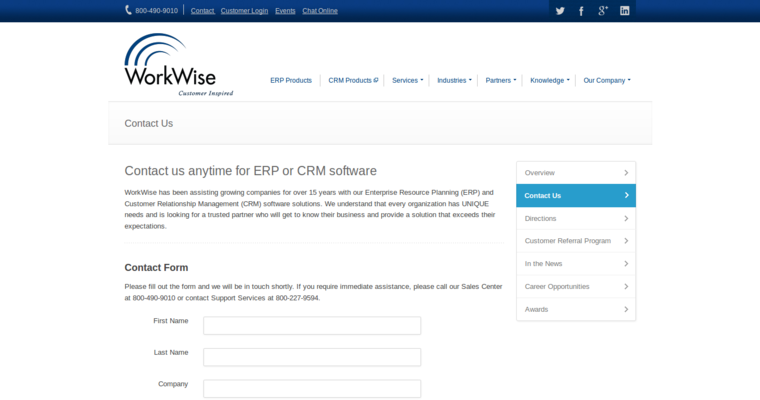This screenshot has width=760, height=400.
Task: Click the chevron on Awards row
Action: (626, 309)
